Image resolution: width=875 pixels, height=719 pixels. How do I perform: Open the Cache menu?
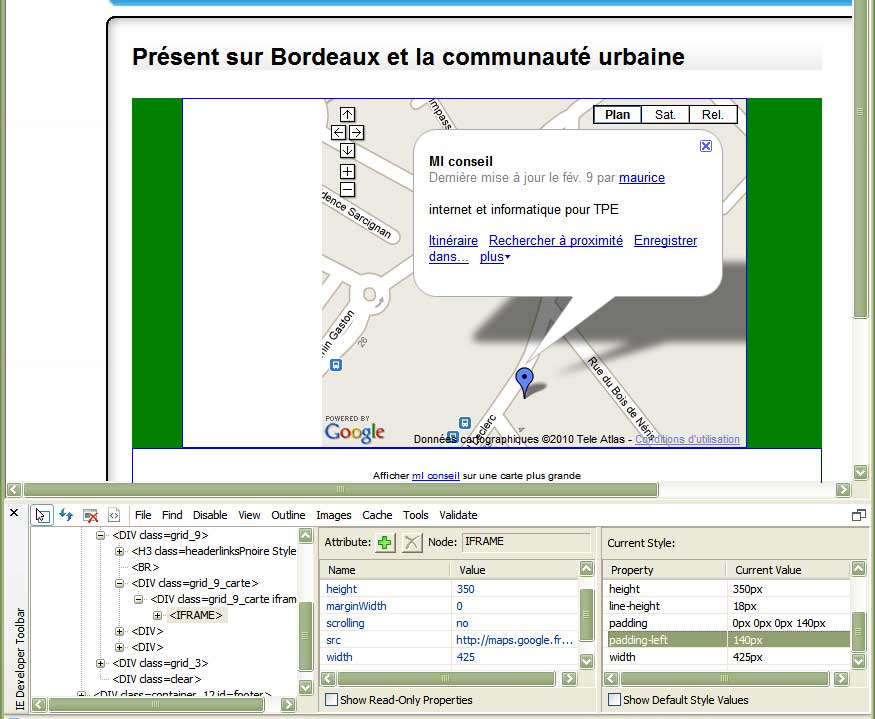[377, 515]
